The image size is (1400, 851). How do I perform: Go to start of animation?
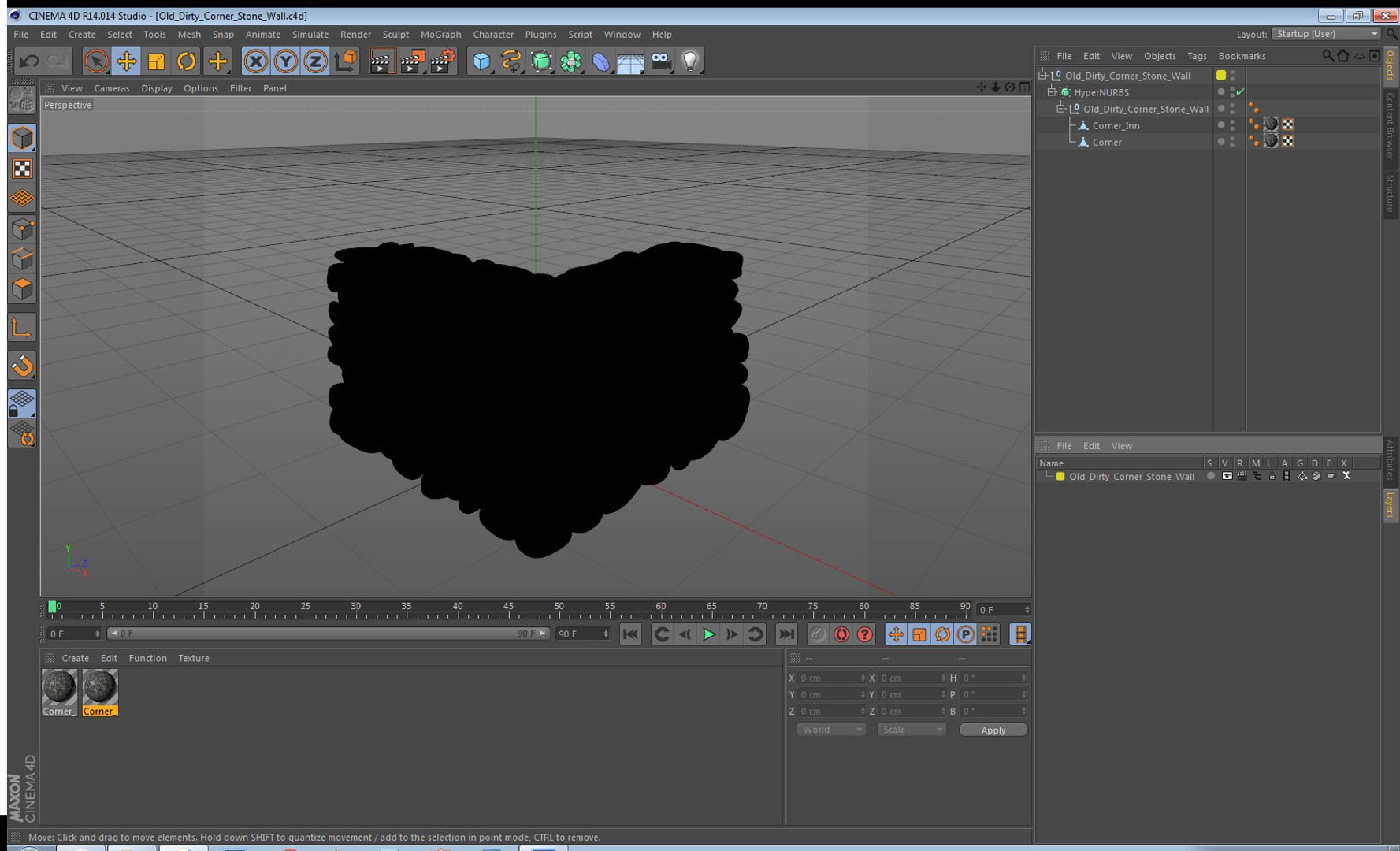click(x=630, y=634)
